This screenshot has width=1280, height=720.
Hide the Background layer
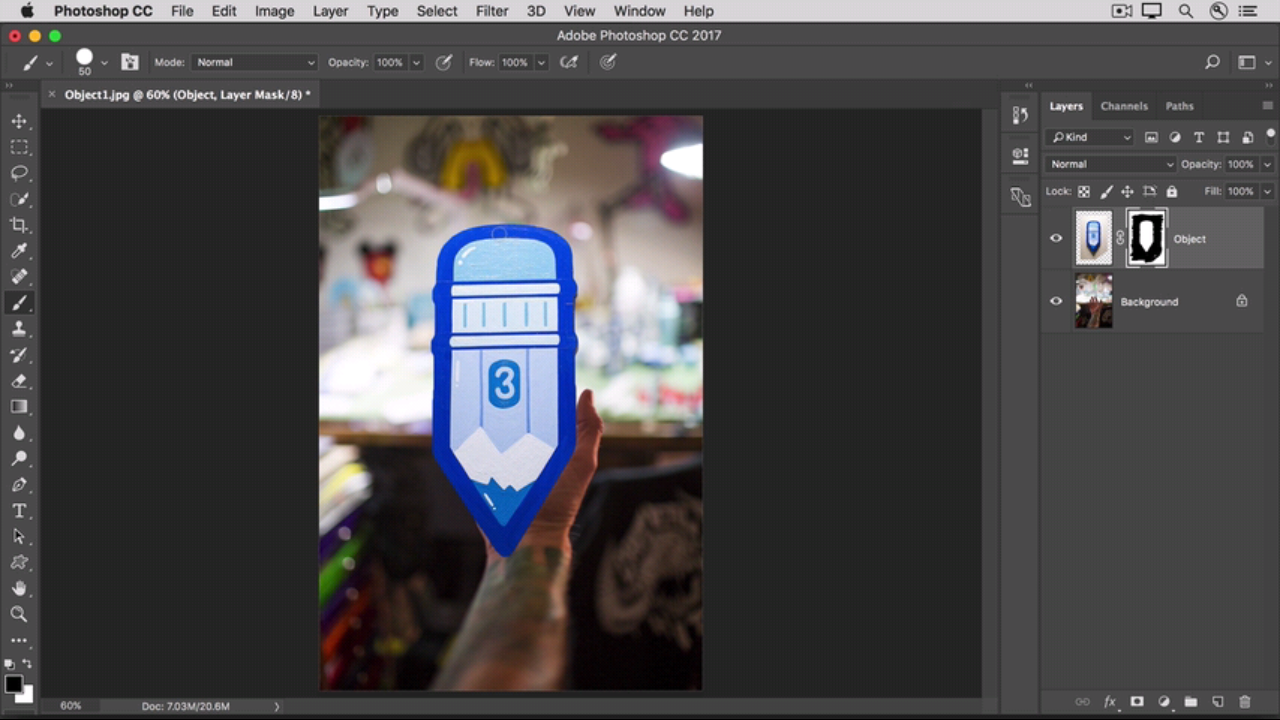click(1056, 301)
